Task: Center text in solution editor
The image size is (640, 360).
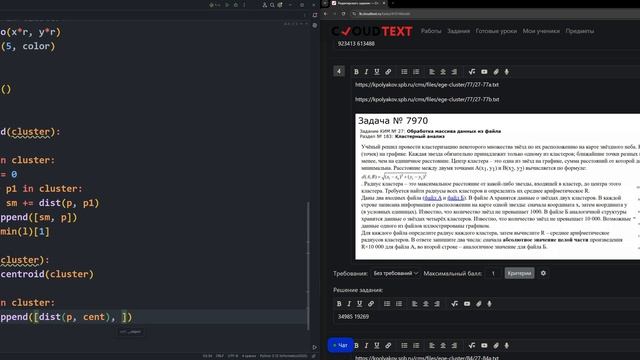Action: pyautogui.click(x=426, y=304)
